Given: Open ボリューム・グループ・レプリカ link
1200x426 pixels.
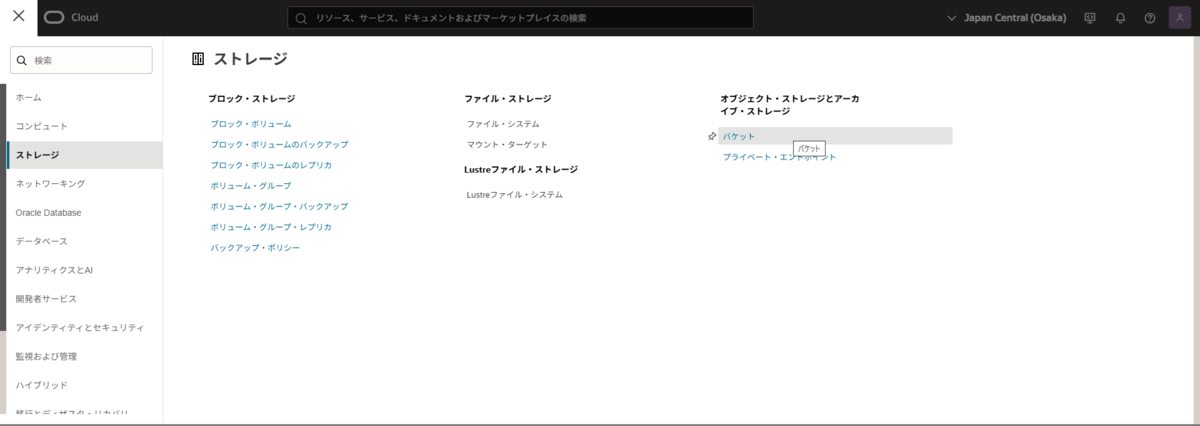Looking at the screenshot, I should [271, 227].
